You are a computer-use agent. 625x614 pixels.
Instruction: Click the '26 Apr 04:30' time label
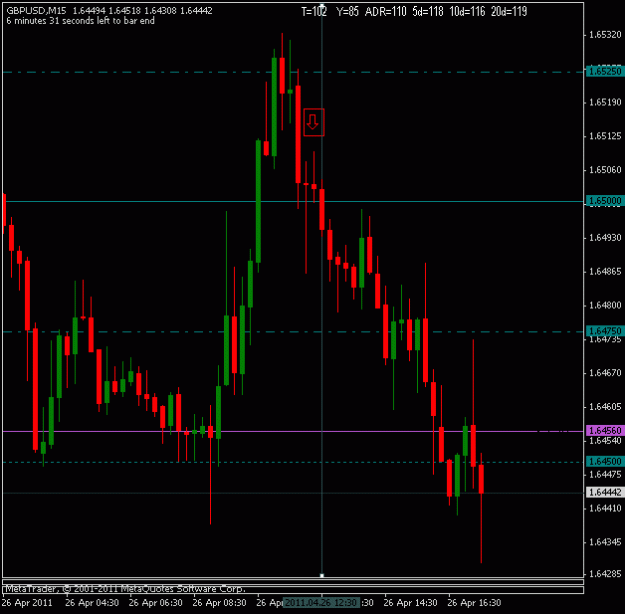(92, 602)
